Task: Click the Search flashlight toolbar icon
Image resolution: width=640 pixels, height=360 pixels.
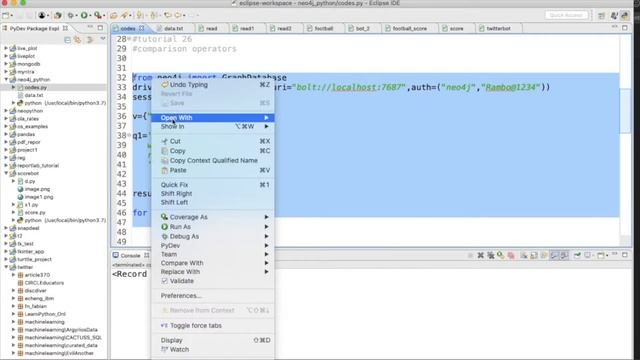Action: click(x=124, y=15)
